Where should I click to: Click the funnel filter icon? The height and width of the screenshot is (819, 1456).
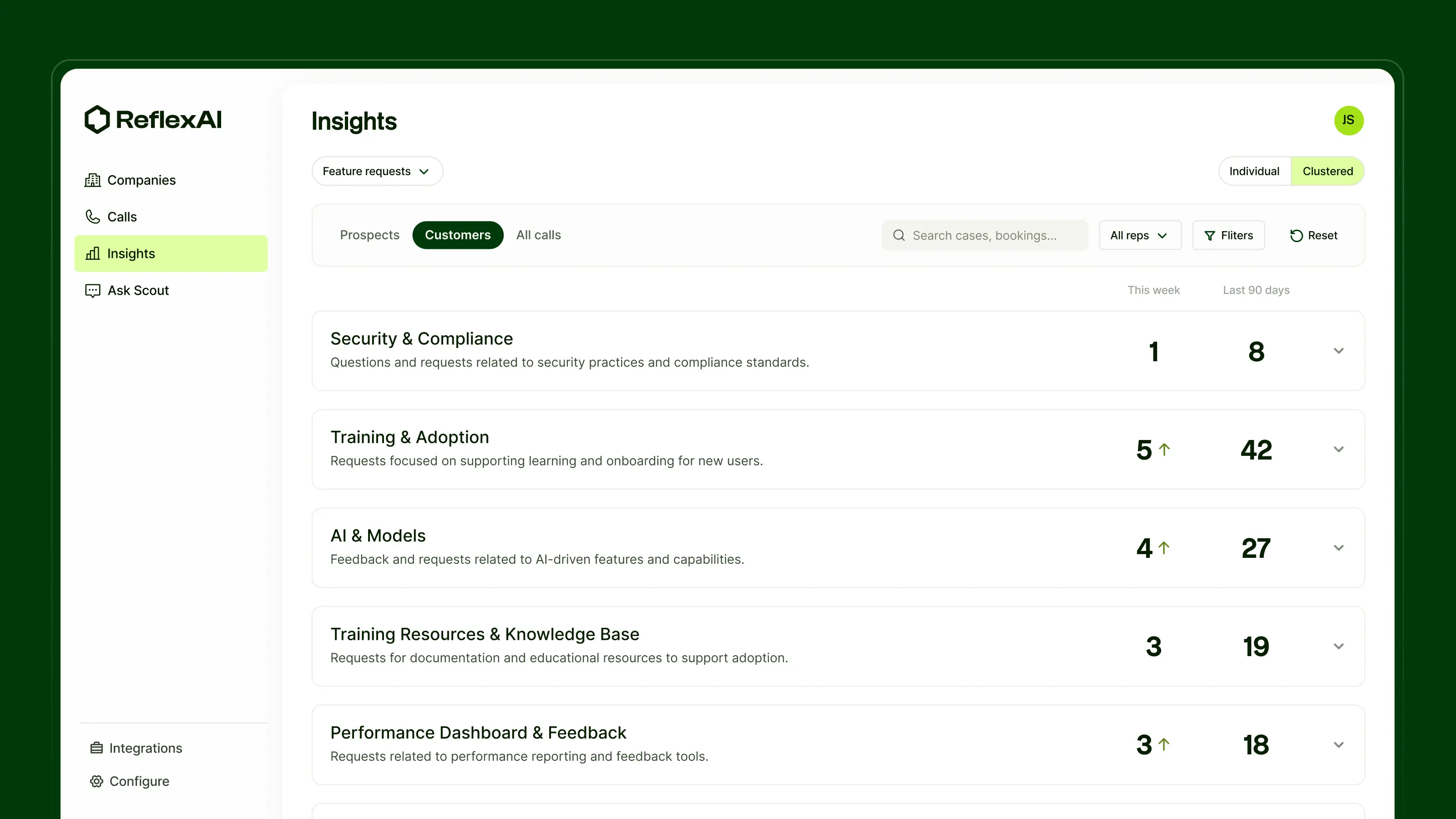pyautogui.click(x=1209, y=236)
